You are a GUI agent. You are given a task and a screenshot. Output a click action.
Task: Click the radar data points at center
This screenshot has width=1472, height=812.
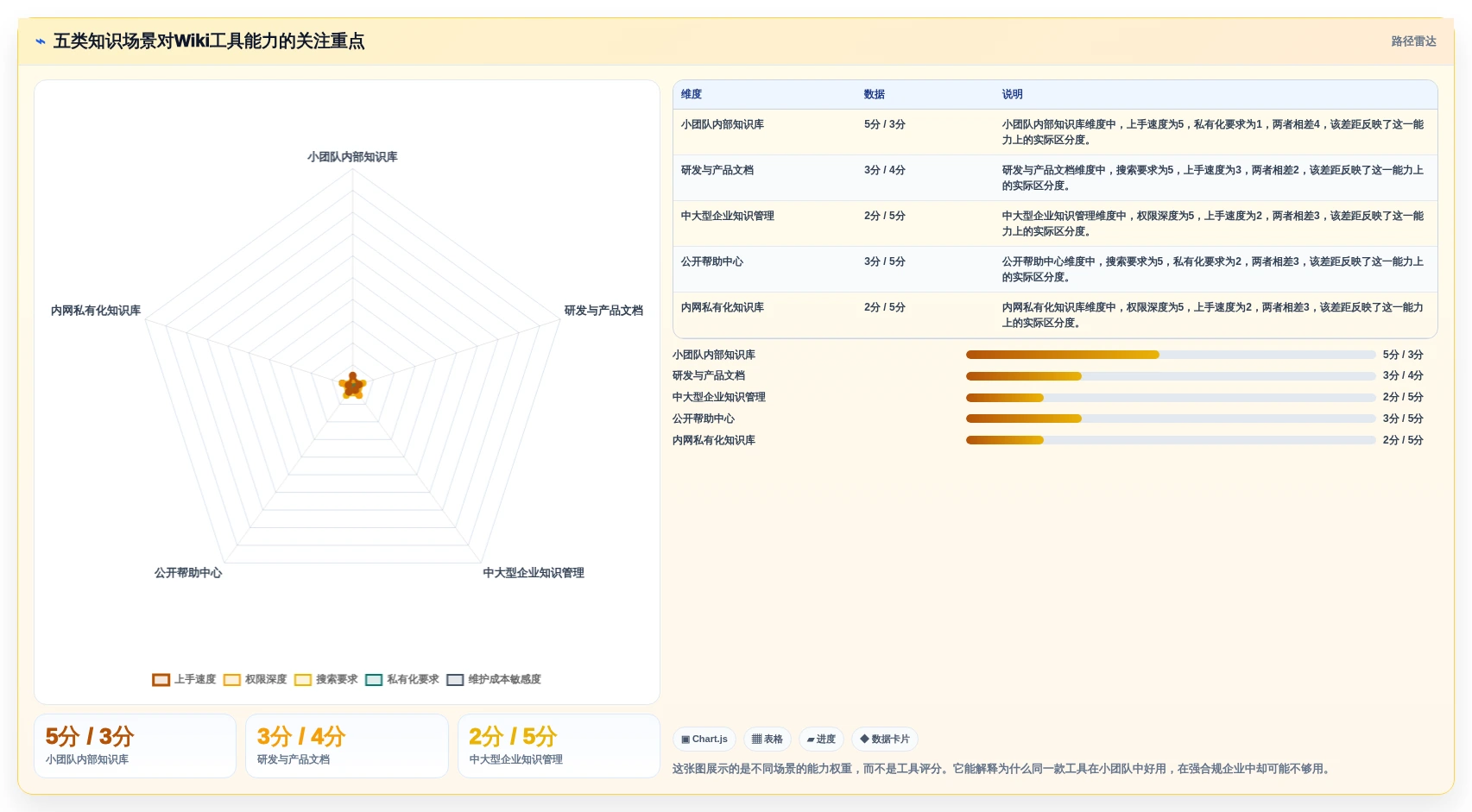352,386
